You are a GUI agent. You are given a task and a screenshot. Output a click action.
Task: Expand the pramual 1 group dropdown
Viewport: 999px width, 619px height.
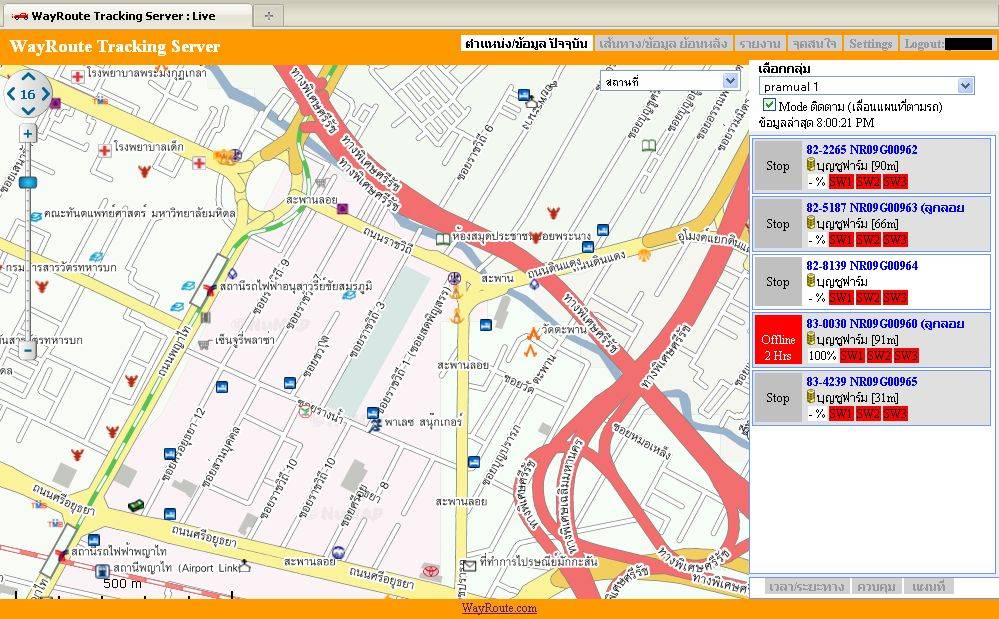(x=965, y=87)
